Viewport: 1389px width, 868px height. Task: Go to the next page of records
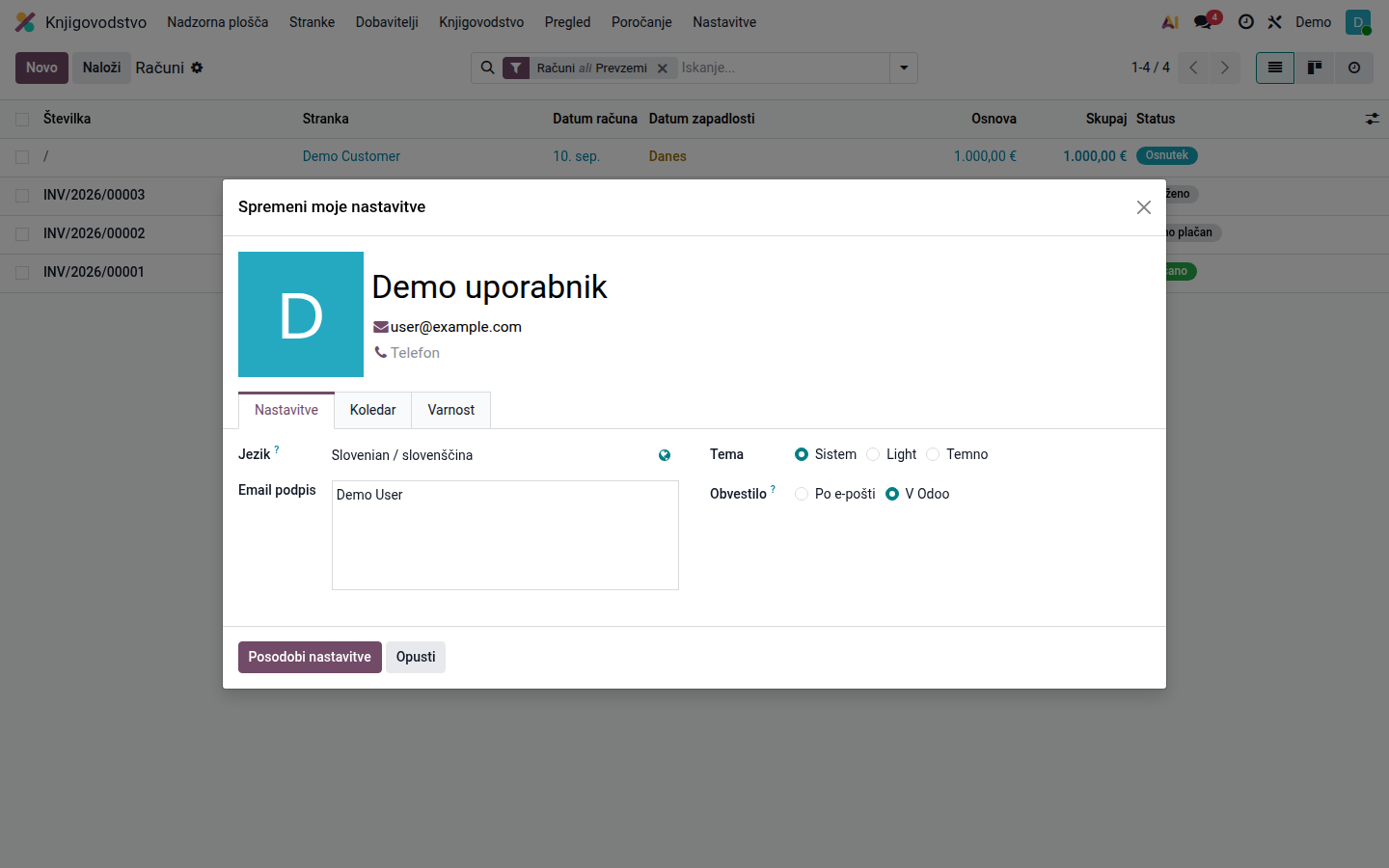pos(1225,68)
